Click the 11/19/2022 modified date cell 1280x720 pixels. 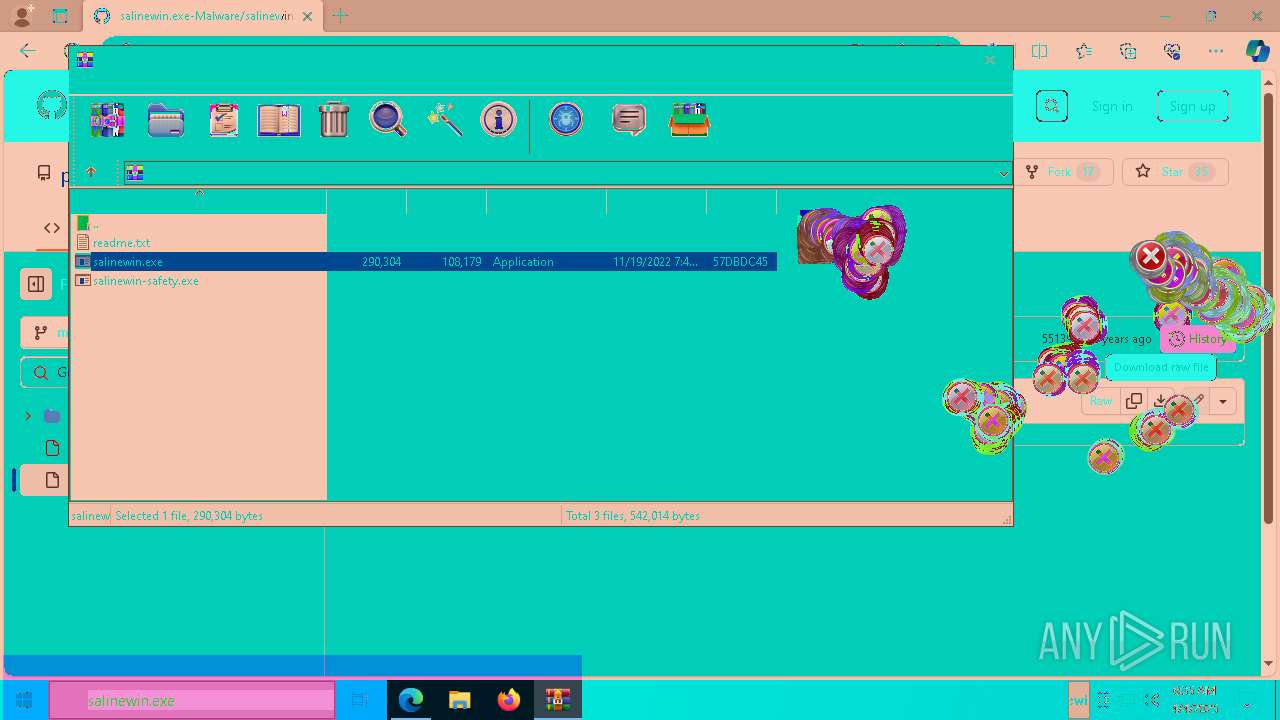[x=655, y=261]
